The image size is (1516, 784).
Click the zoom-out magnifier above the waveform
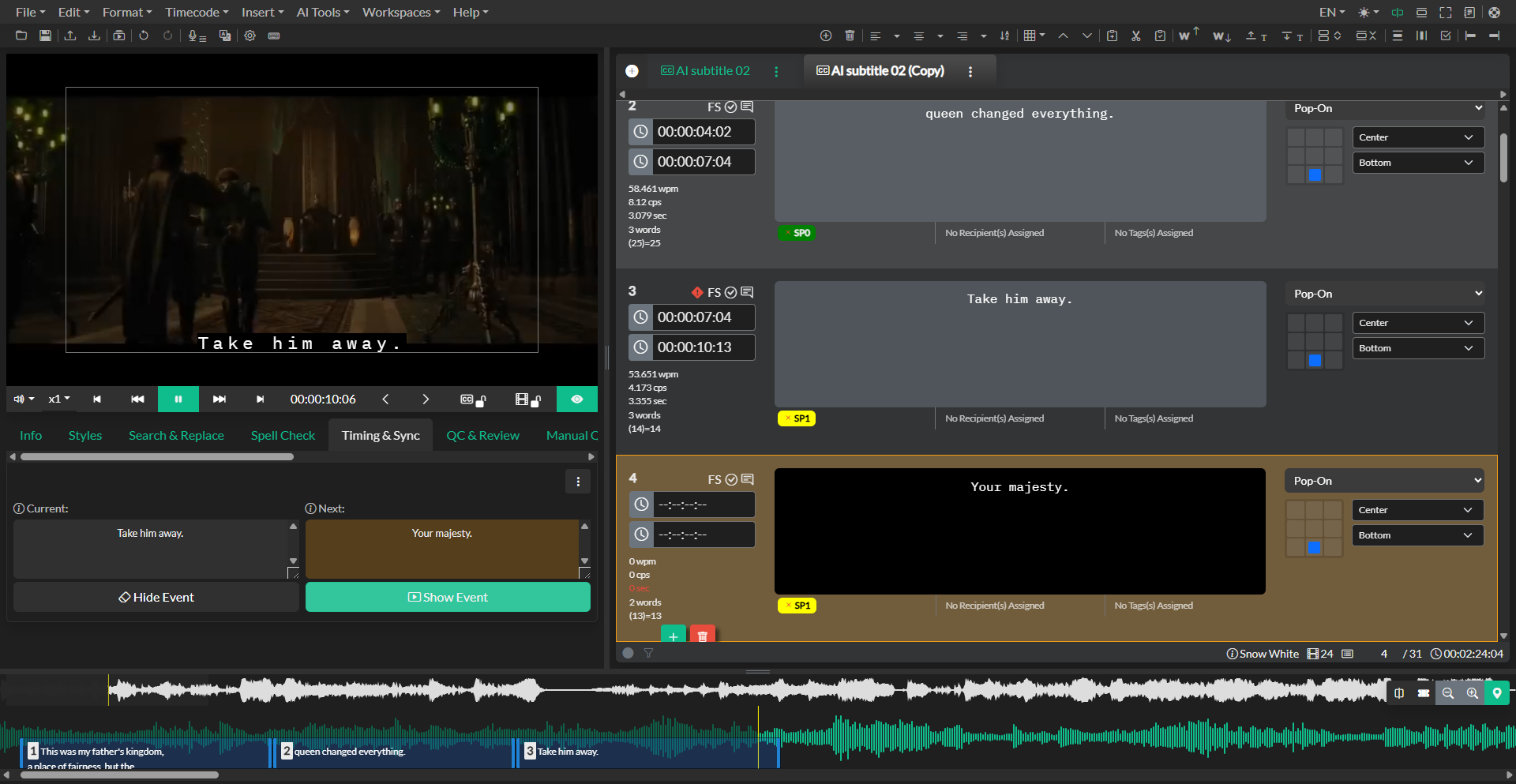click(1448, 693)
